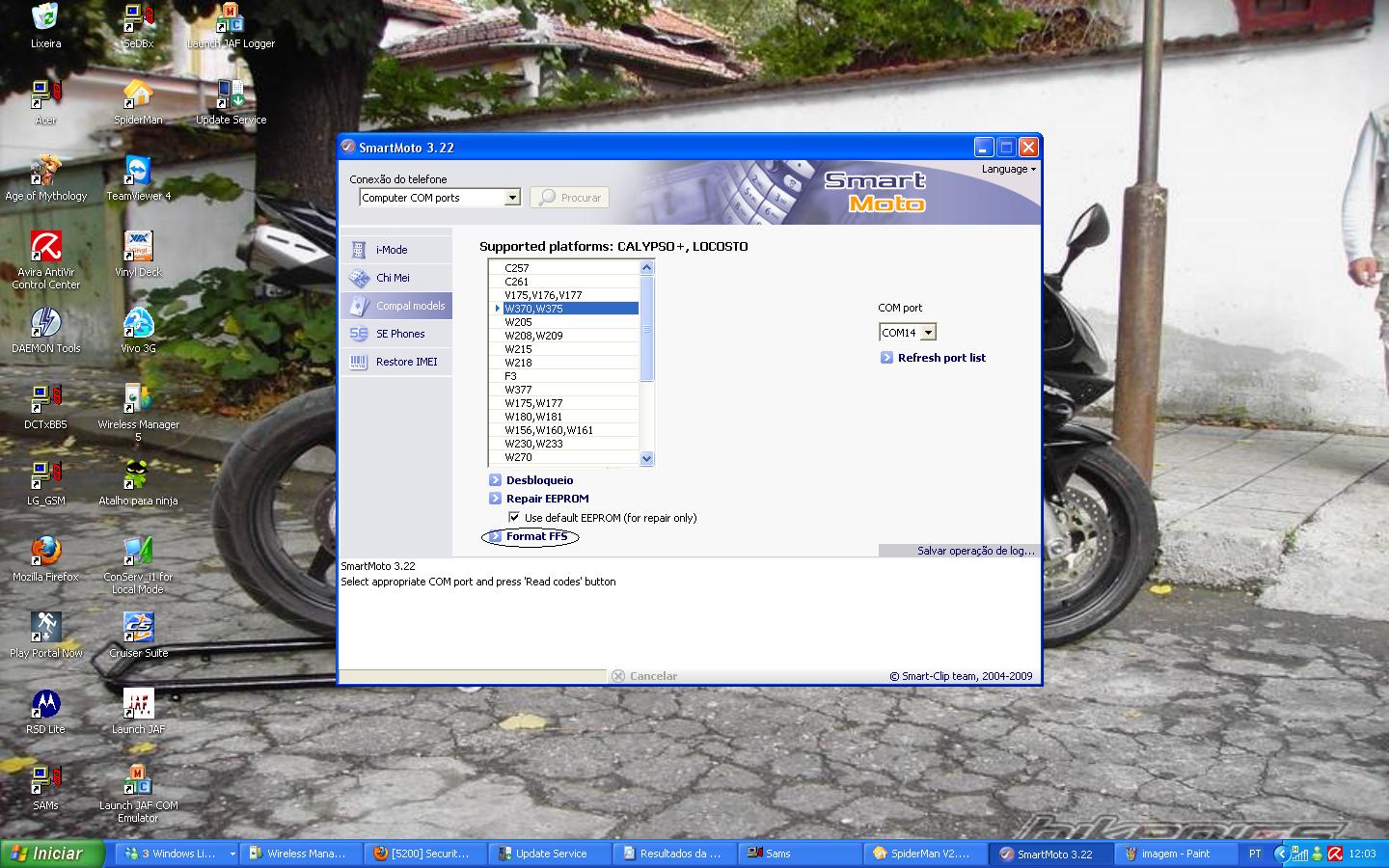Click the Restore IMEI barcode icon
1389x868 pixels.
click(359, 362)
